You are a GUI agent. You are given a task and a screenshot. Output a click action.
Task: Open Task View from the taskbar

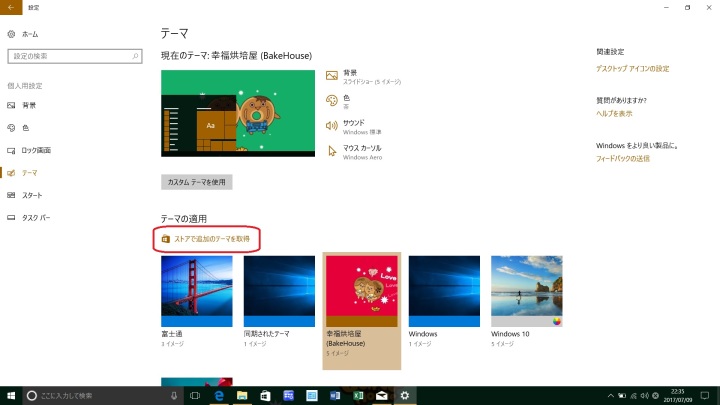[x=195, y=395]
